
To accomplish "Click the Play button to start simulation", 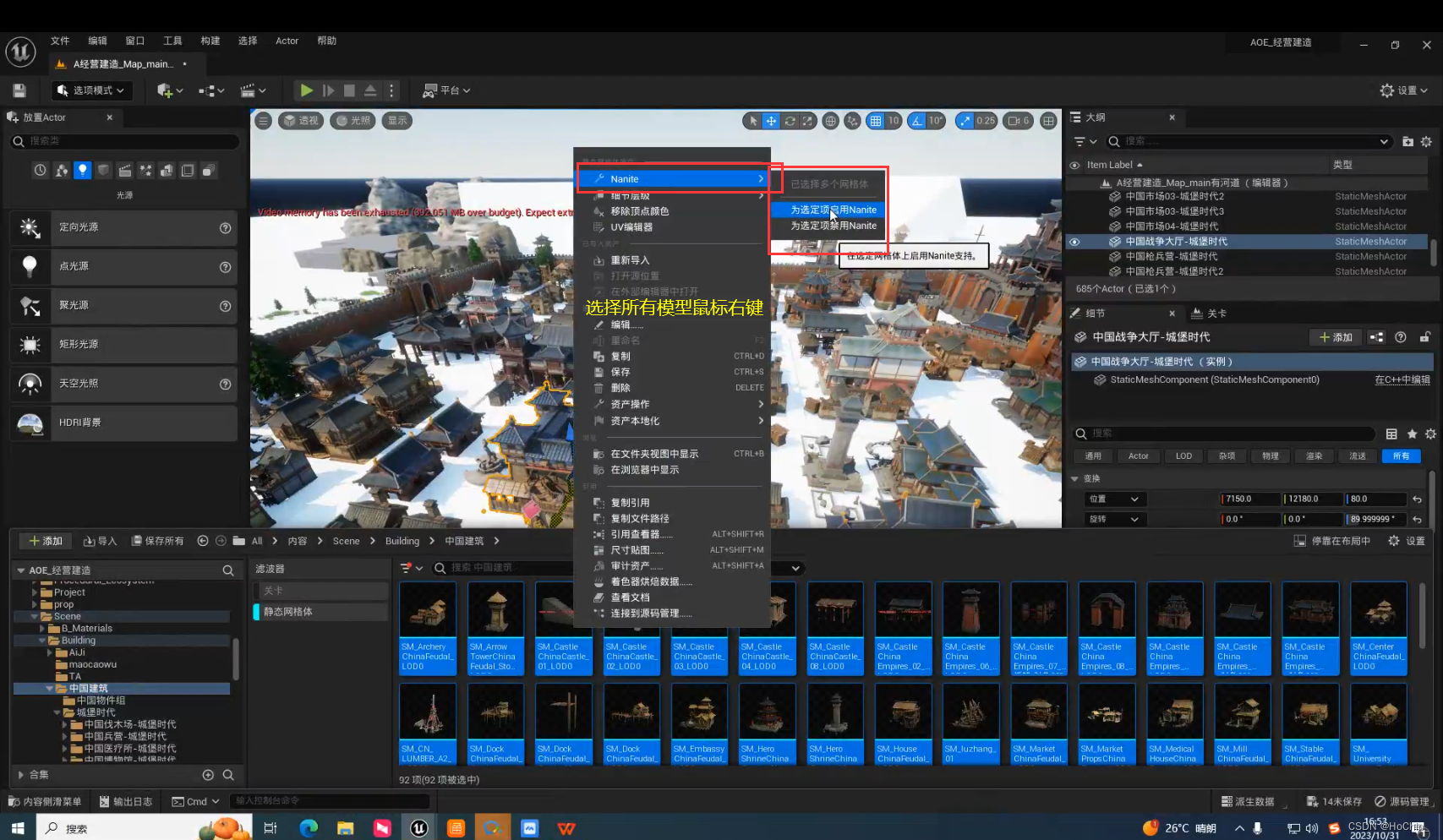I will pyautogui.click(x=306, y=90).
